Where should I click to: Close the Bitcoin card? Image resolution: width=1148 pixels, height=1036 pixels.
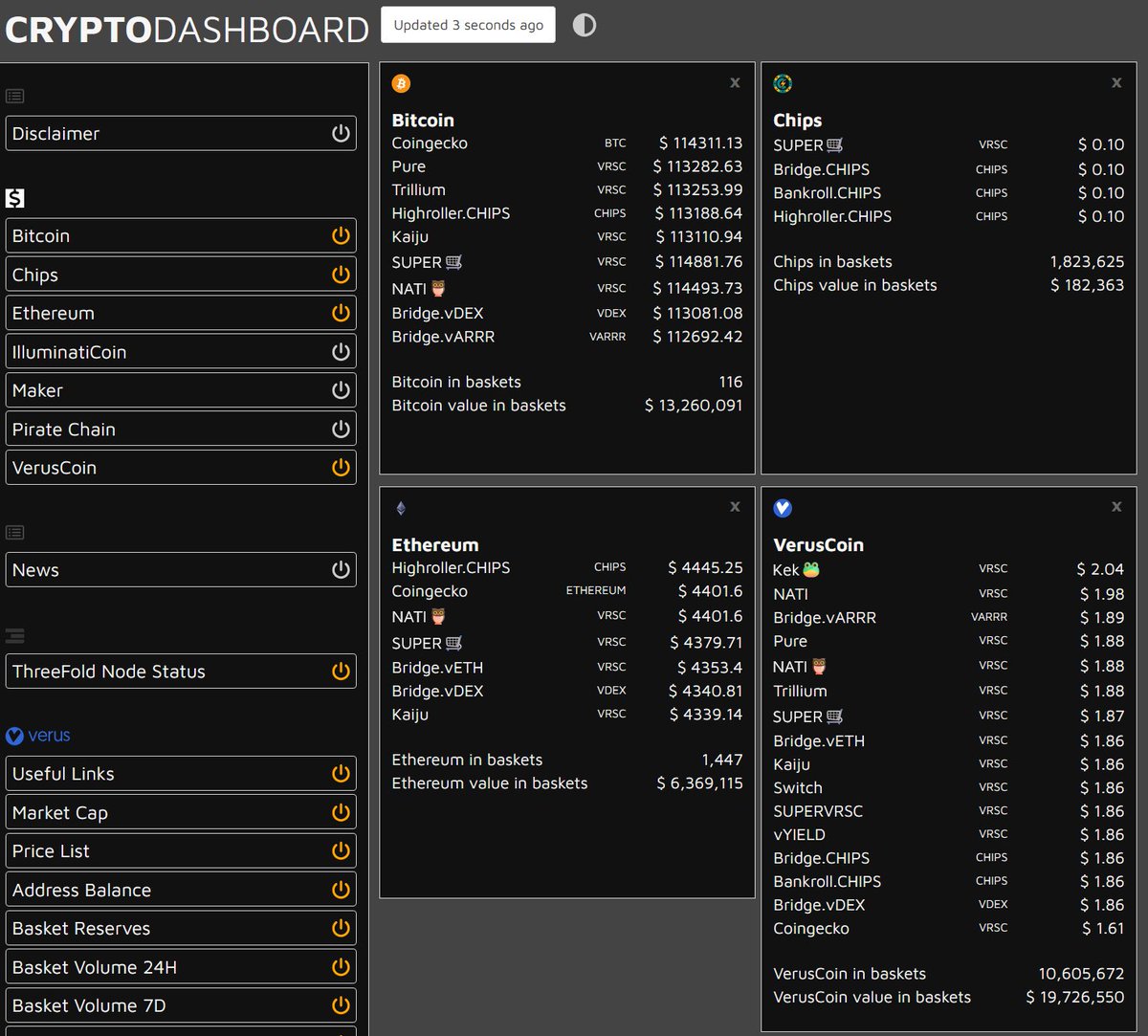(735, 82)
